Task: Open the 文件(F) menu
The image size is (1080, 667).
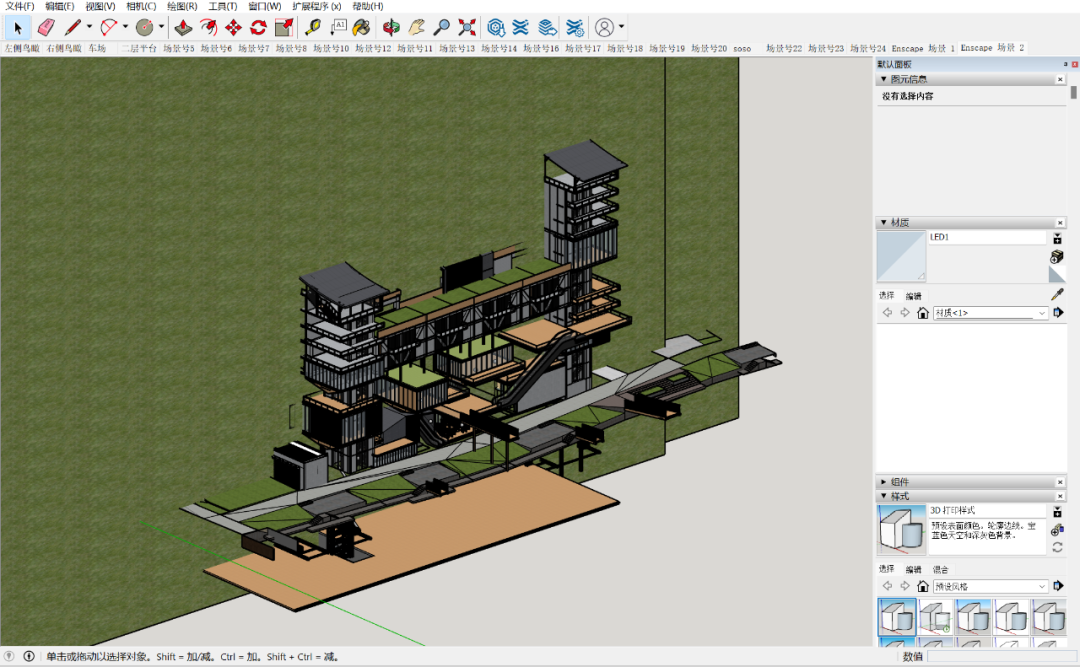Action: coord(20,6)
